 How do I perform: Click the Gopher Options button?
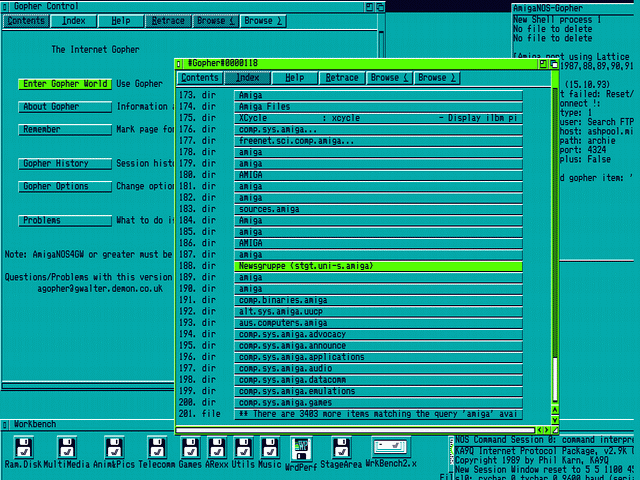coord(64,186)
